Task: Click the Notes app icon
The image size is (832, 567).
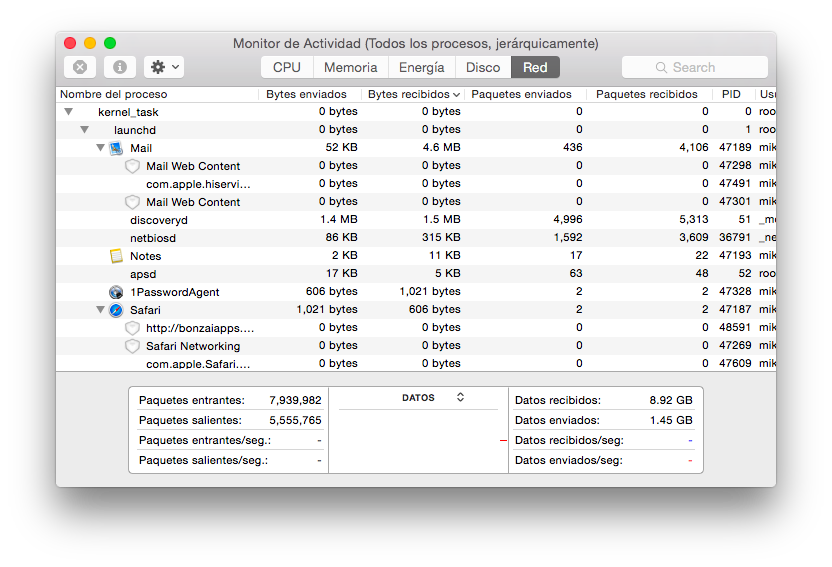Action: point(116,256)
